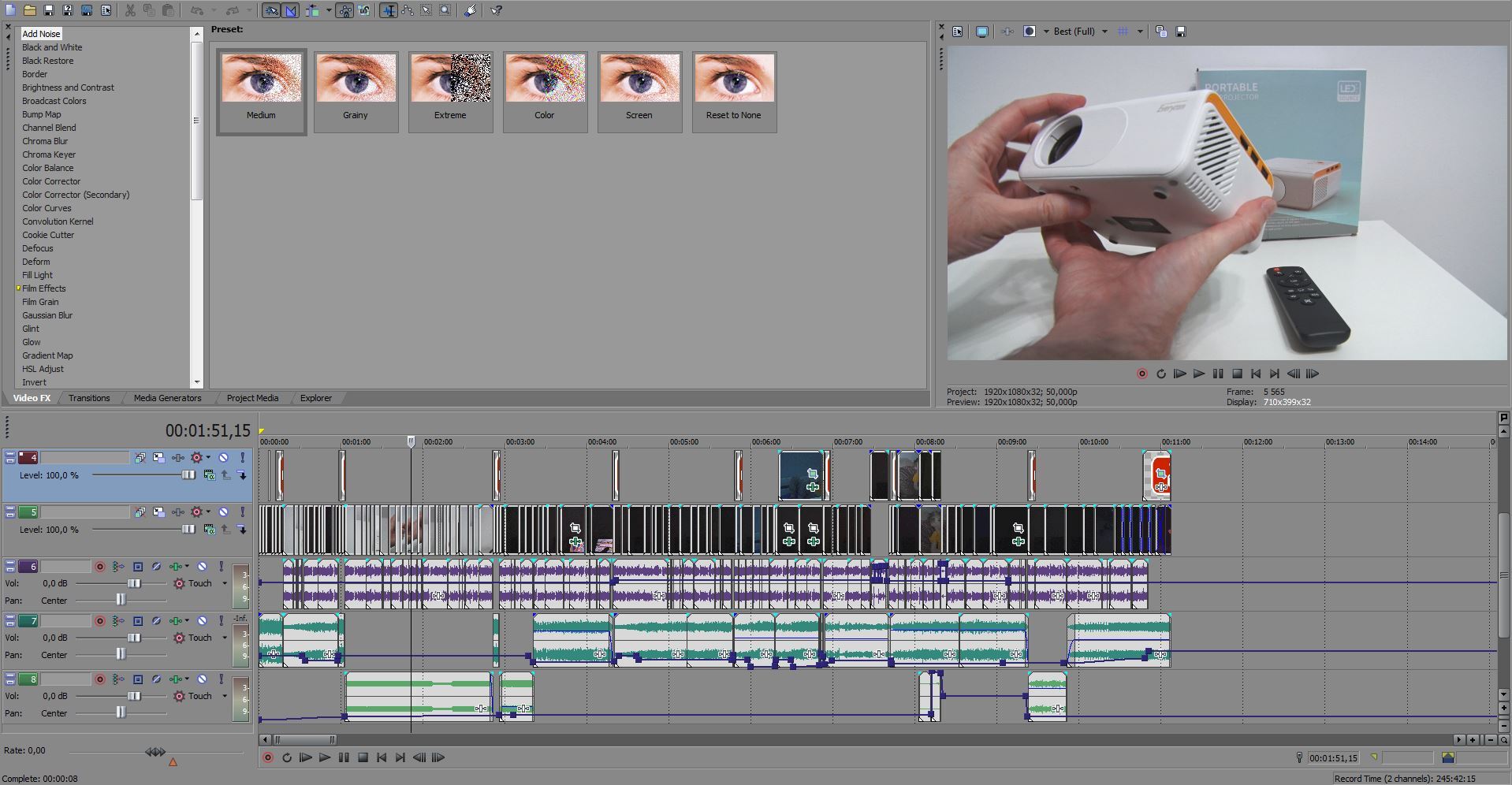Image resolution: width=1512 pixels, height=785 pixels.
Task: Toggle Preview on External Monitor
Action: [x=982, y=32]
